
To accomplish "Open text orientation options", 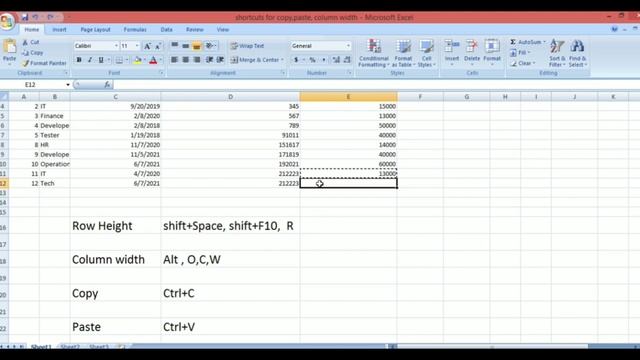I will click(210, 46).
